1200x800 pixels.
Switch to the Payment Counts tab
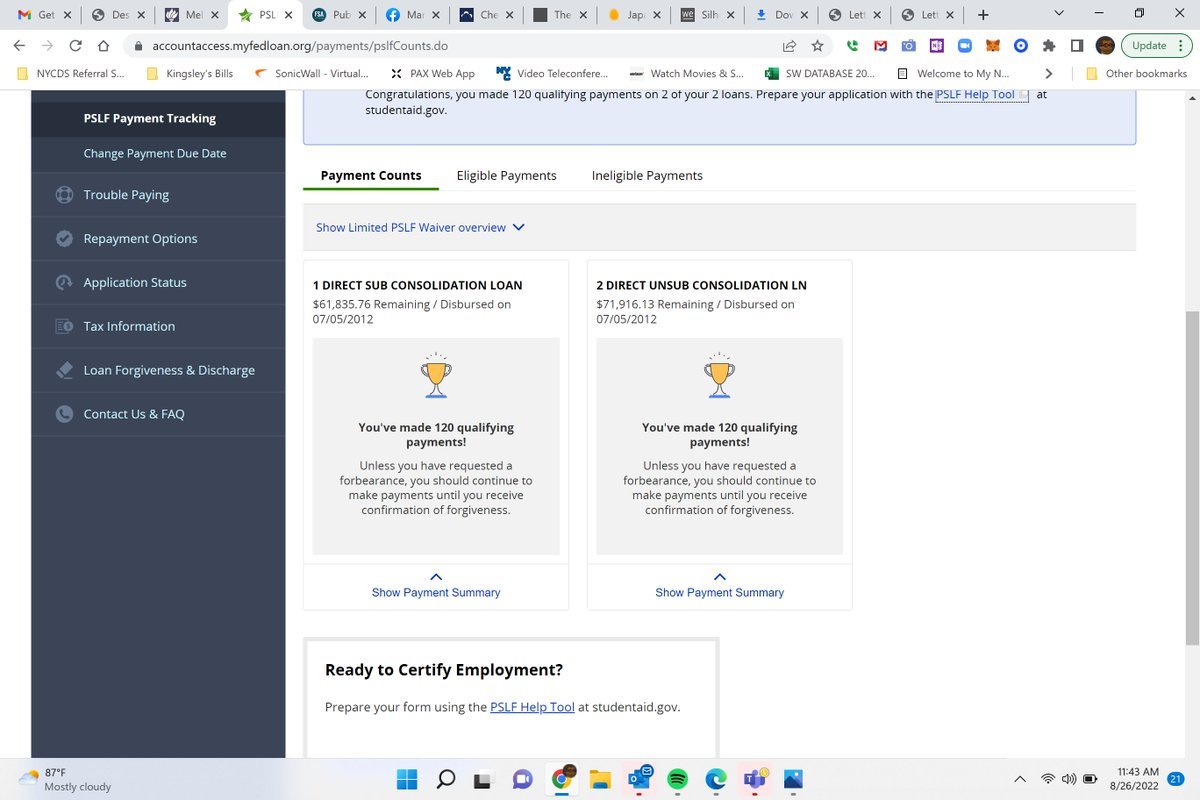371,176
